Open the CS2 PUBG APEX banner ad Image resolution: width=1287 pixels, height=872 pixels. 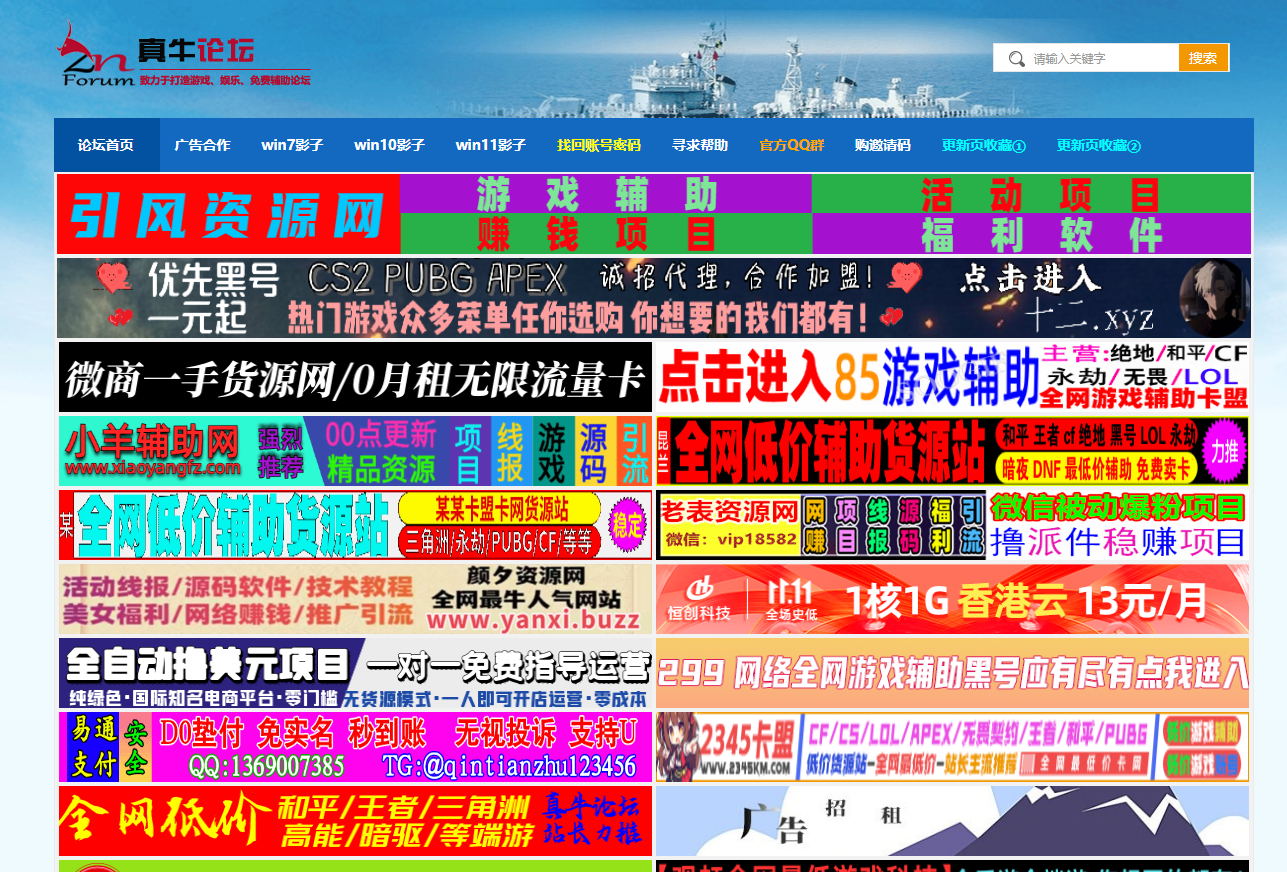coord(654,298)
